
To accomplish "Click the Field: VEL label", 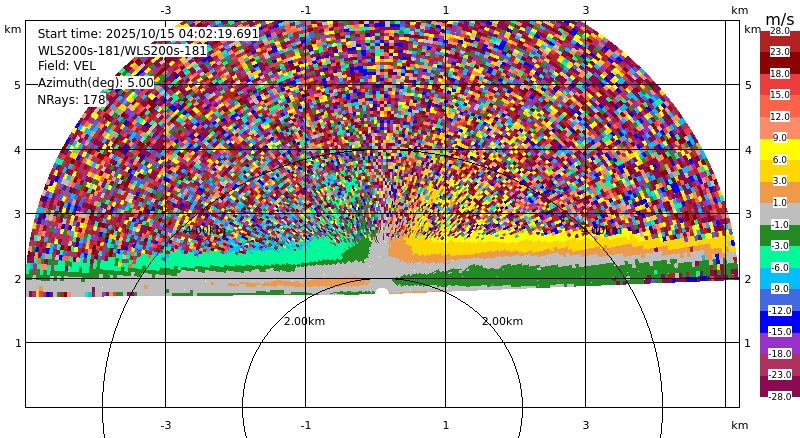I will tap(66, 66).
